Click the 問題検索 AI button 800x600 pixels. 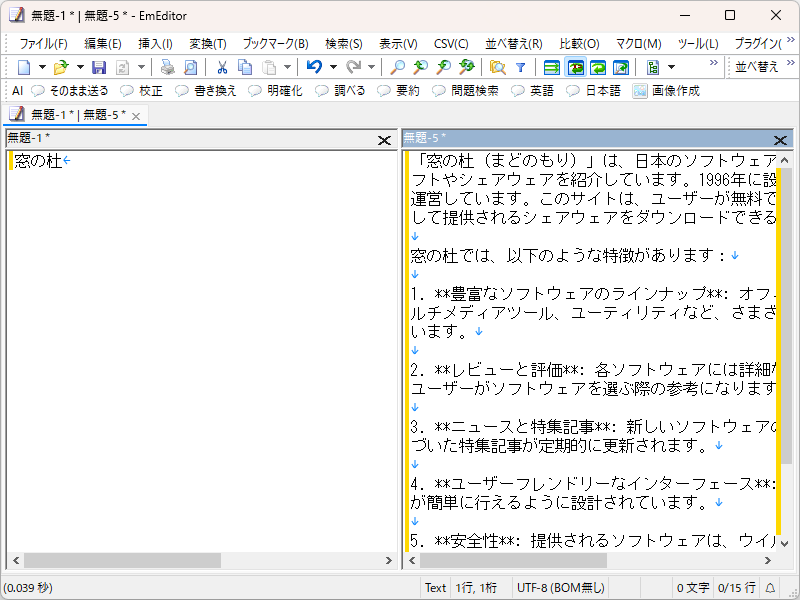(x=466, y=91)
